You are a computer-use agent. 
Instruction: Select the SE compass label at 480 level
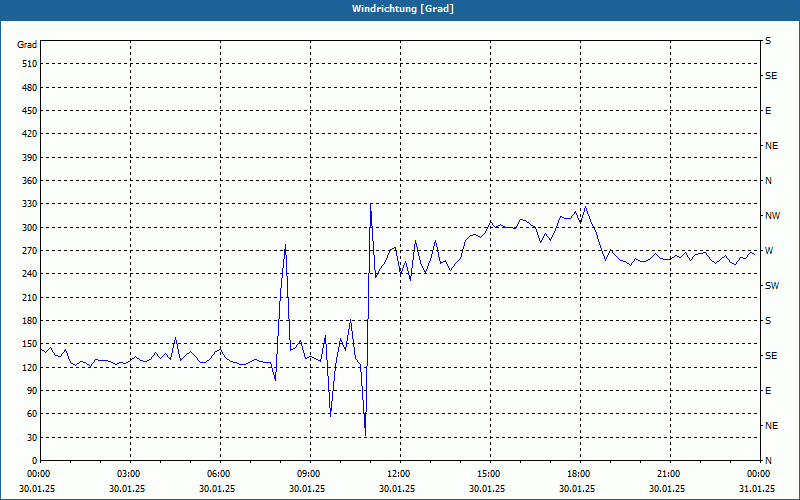[771, 76]
